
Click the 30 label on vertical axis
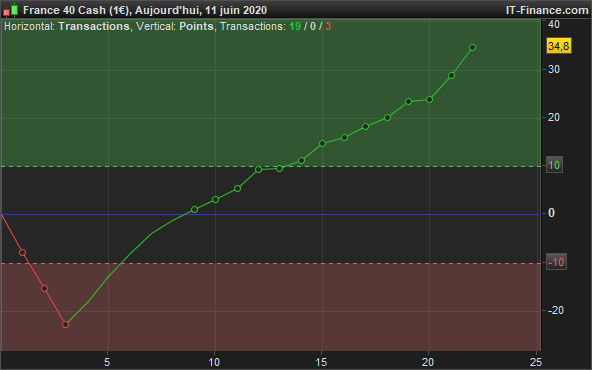point(554,69)
